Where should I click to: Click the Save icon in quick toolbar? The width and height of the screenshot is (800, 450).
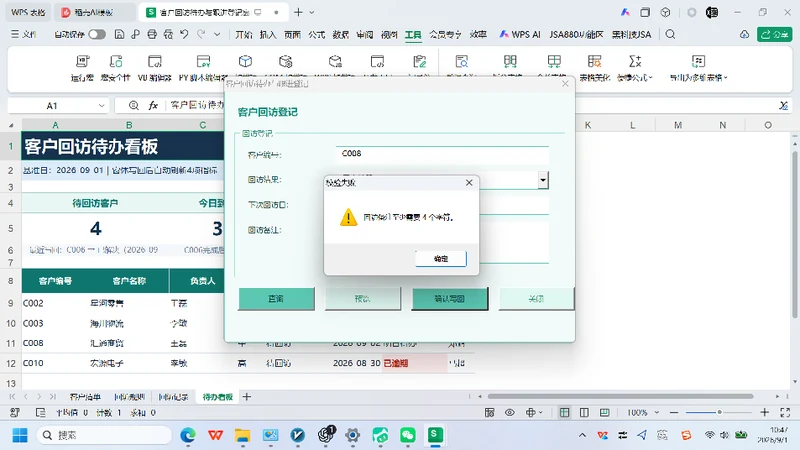click(x=119, y=34)
